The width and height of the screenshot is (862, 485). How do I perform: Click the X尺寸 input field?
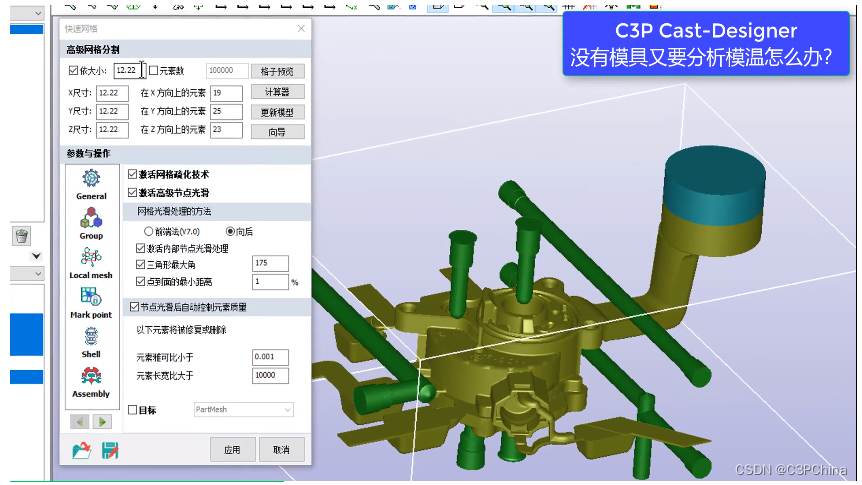pos(112,93)
